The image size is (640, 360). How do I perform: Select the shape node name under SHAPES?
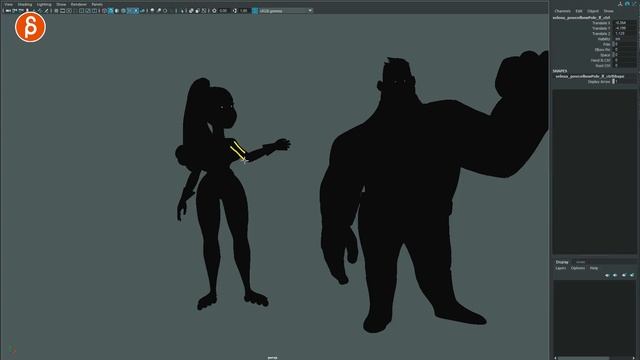pos(589,76)
